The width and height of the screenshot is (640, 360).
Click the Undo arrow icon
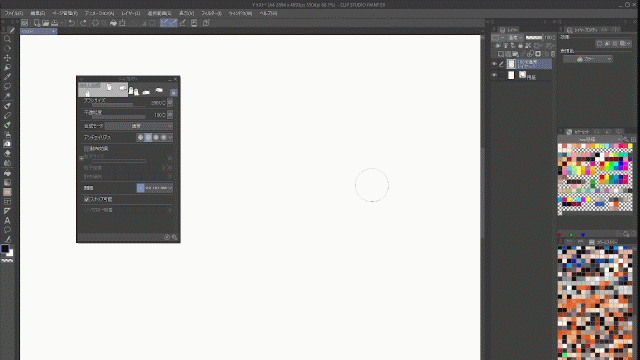[x=71, y=23]
